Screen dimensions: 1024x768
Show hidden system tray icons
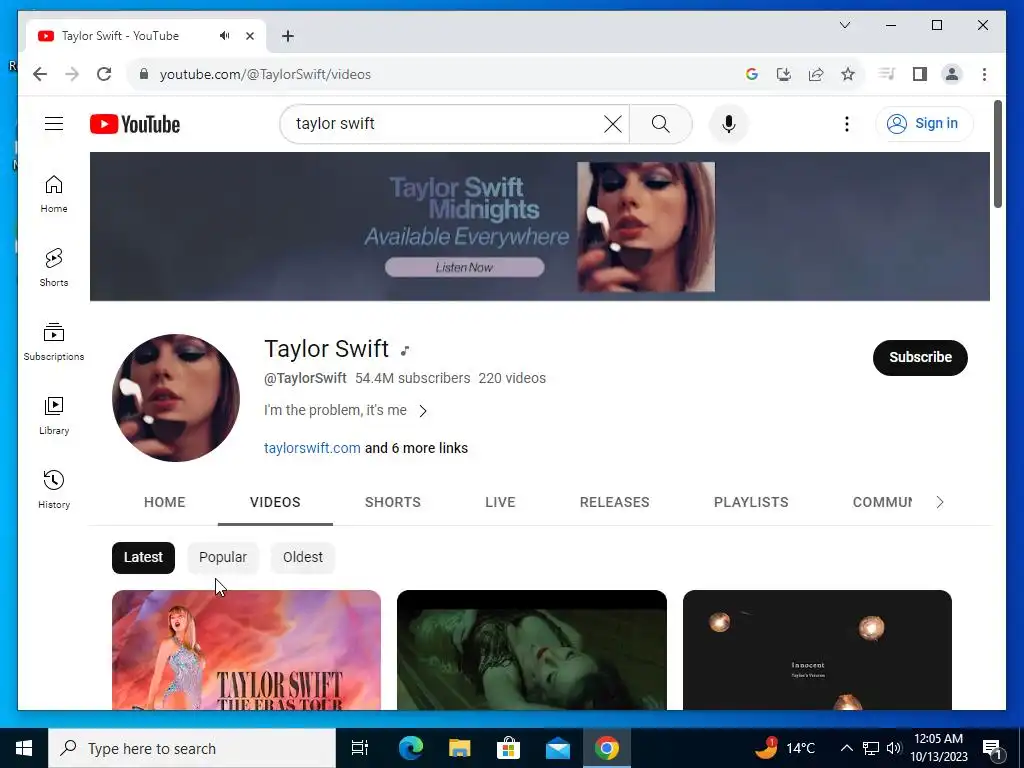[846, 748]
